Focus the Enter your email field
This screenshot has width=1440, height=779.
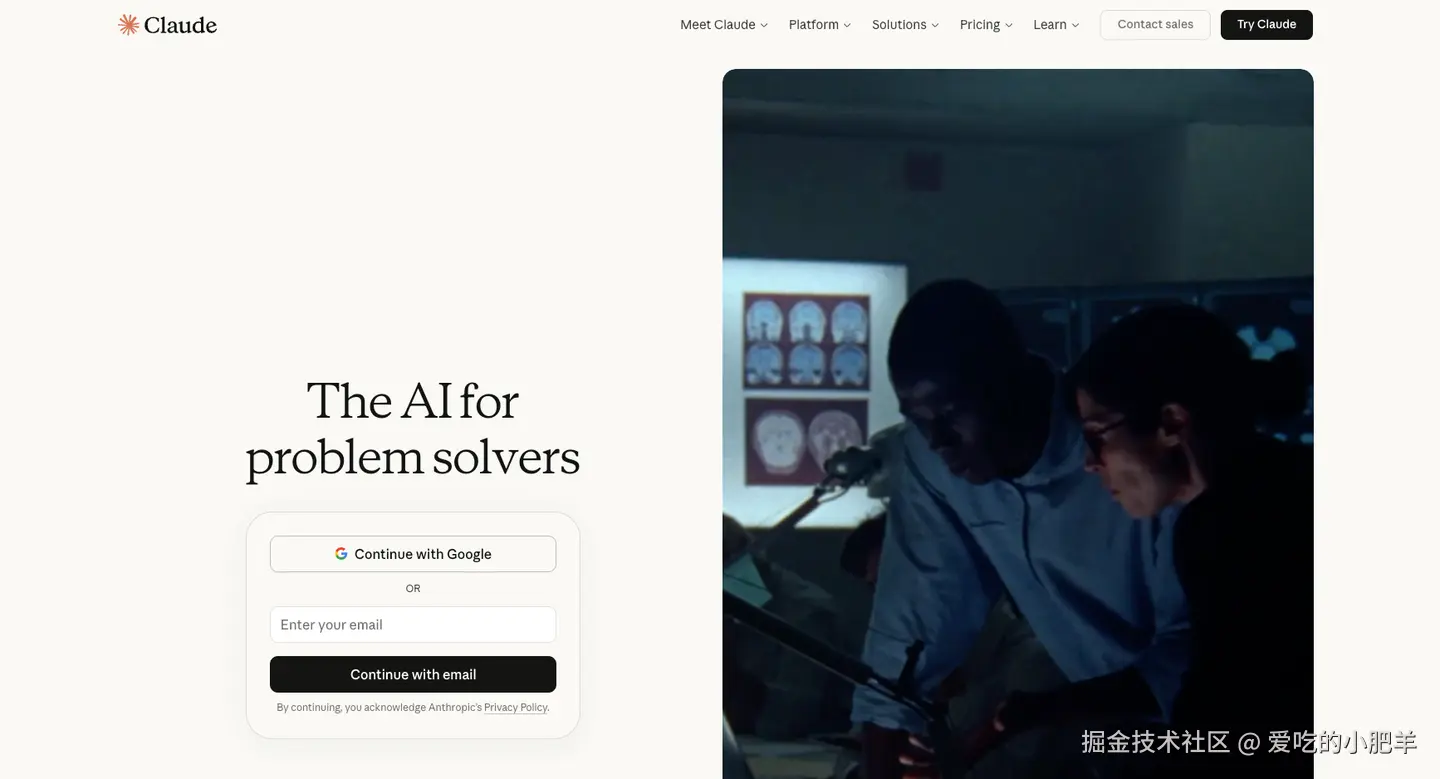coord(413,625)
